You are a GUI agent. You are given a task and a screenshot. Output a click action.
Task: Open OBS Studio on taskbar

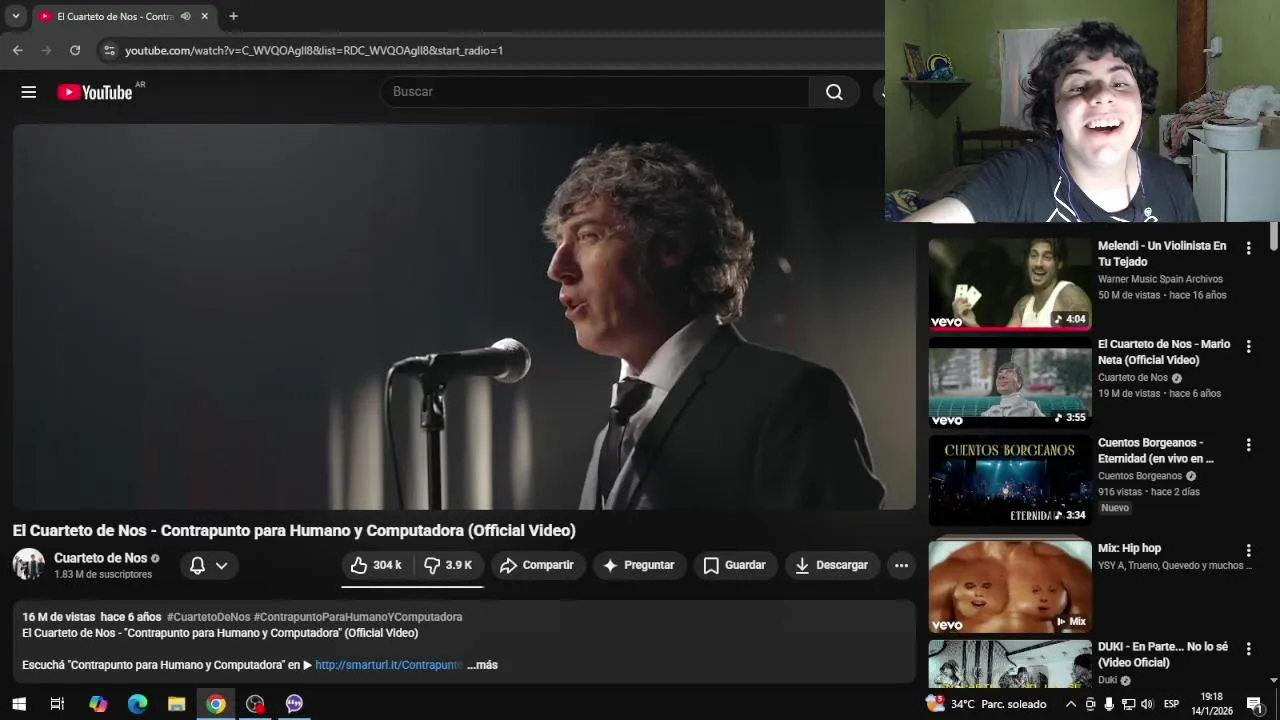click(255, 704)
